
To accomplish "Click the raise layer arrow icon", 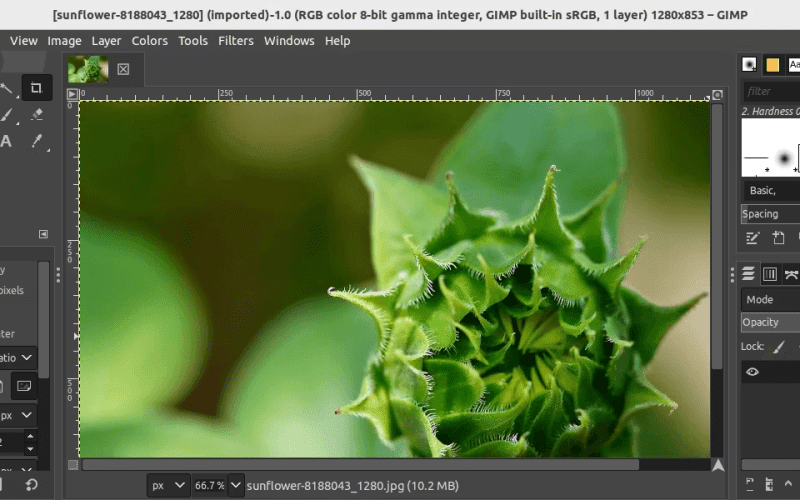I will coord(788,484).
